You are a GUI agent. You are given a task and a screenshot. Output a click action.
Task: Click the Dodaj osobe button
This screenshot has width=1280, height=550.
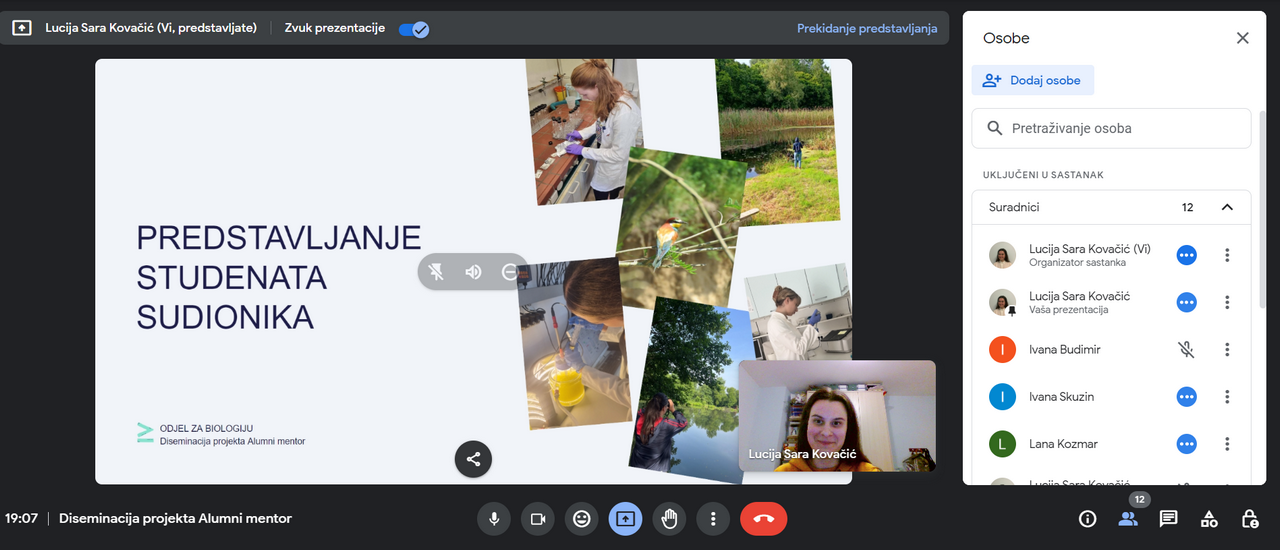tap(1033, 80)
